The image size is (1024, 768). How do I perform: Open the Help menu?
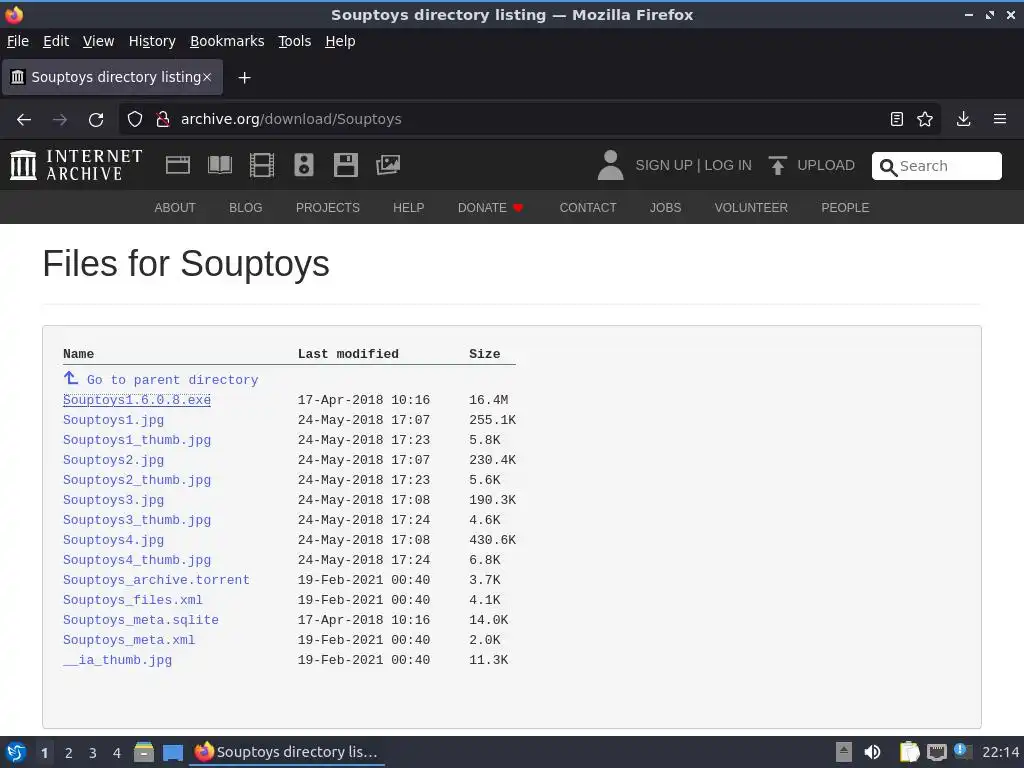340,41
